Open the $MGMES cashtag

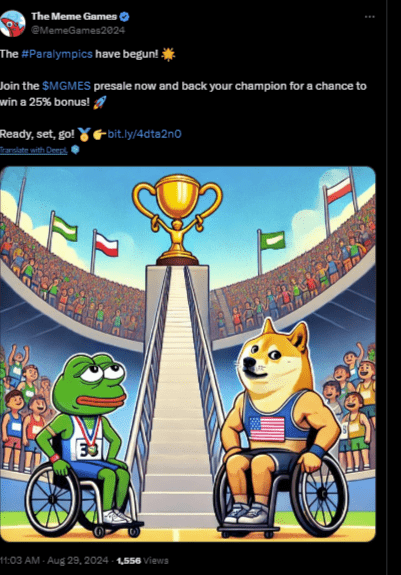click(66, 86)
